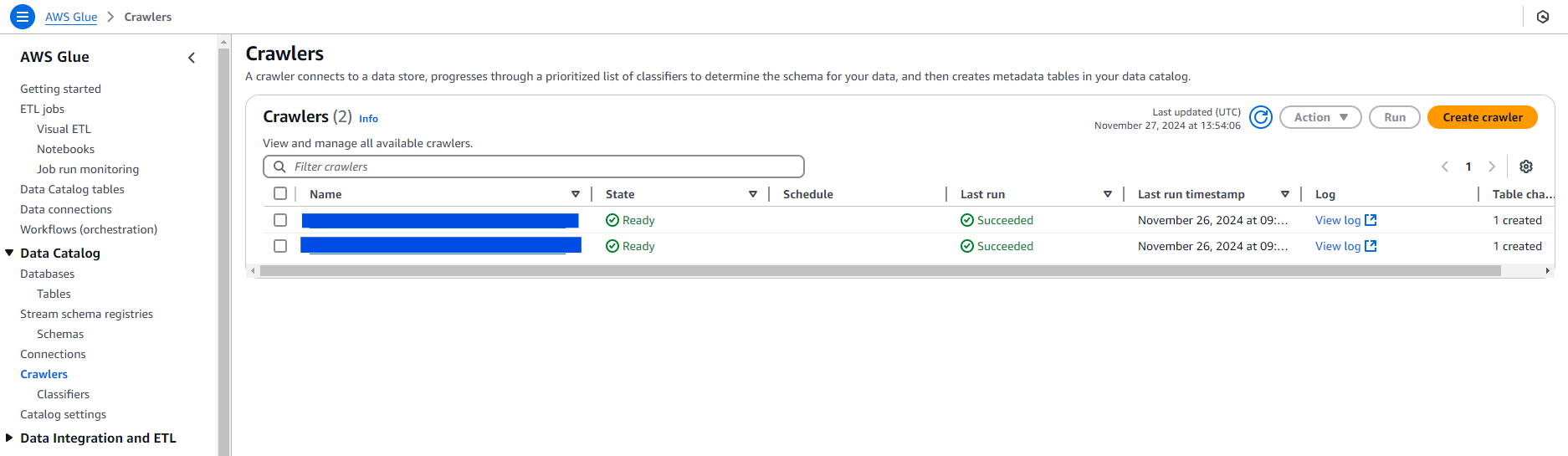Open the first redacted crawler name link
The width and height of the screenshot is (1568, 456).
click(x=440, y=220)
